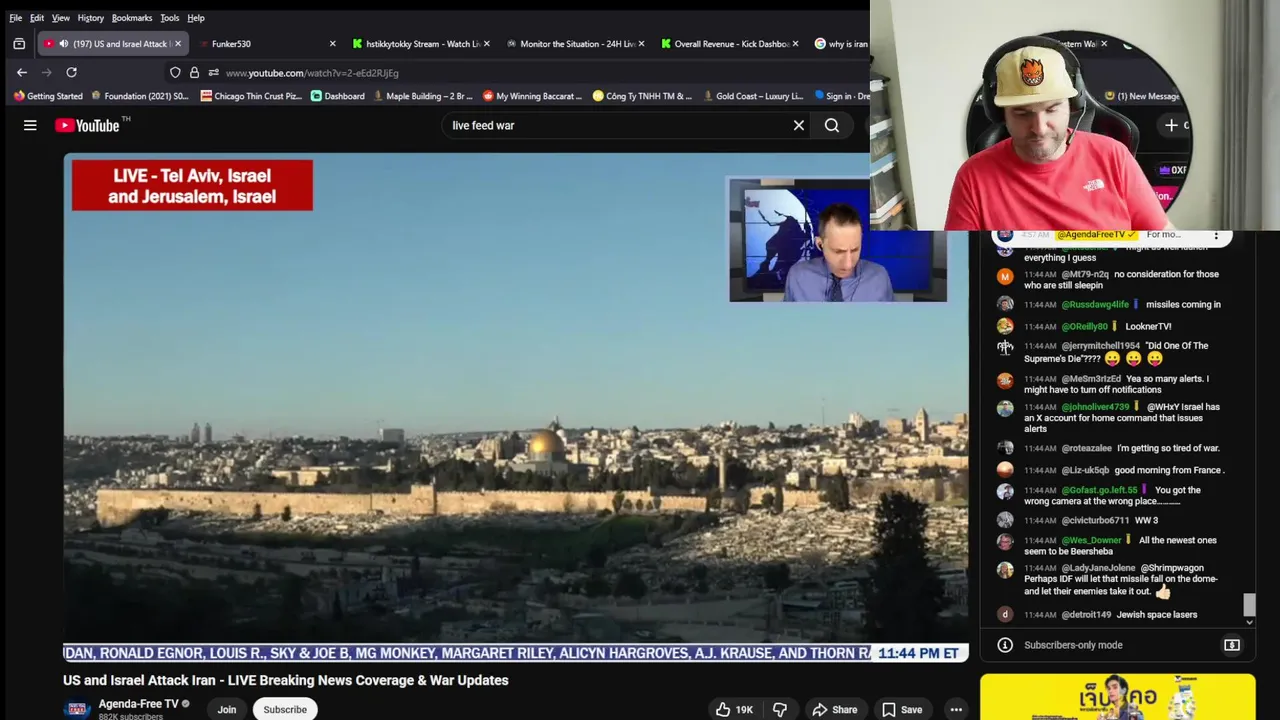The image size is (1280, 720).
Task: Subscribe to Agenda-Free TV
Action: click(285, 709)
